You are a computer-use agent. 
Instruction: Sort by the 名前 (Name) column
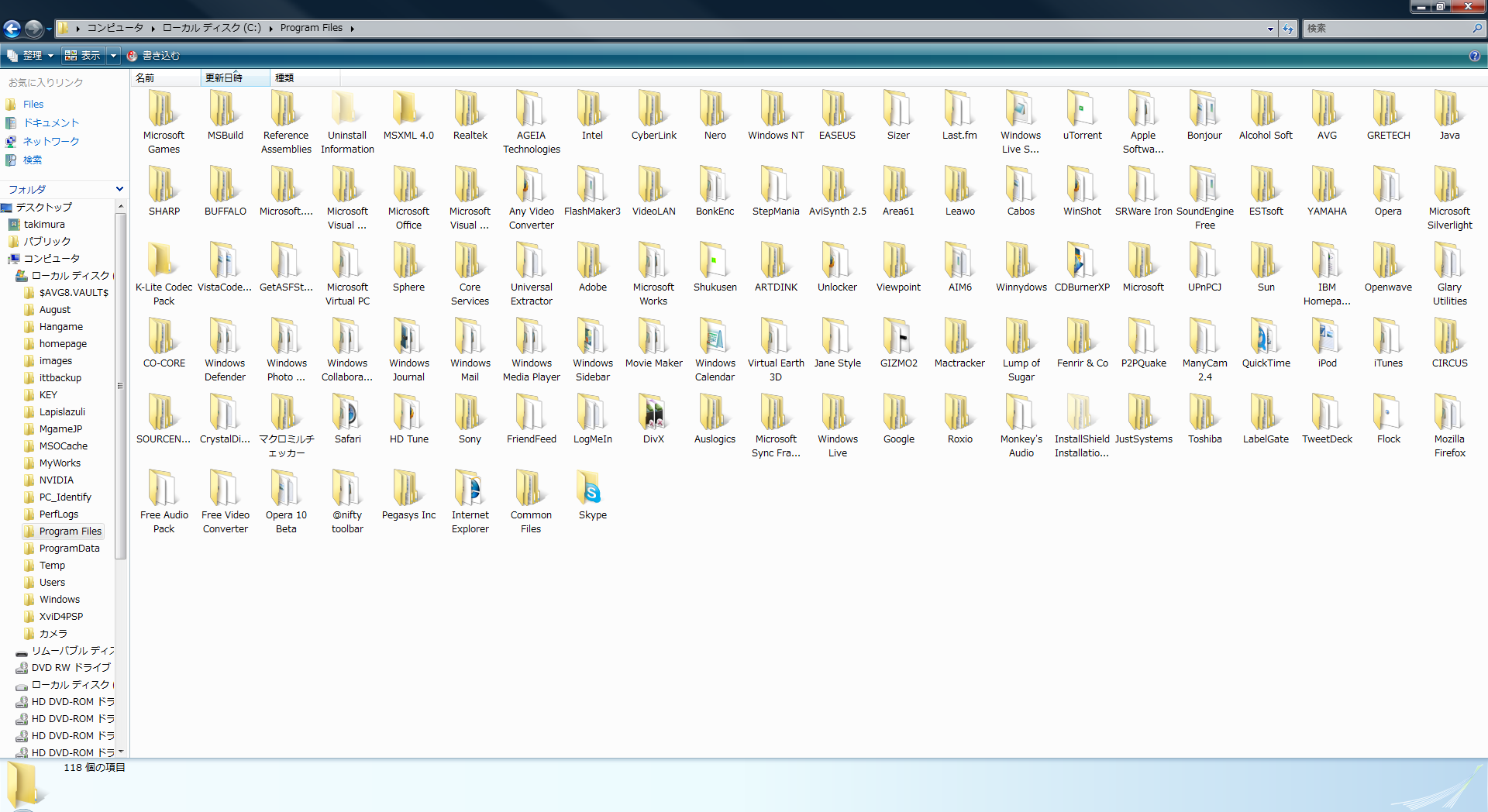click(x=166, y=78)
